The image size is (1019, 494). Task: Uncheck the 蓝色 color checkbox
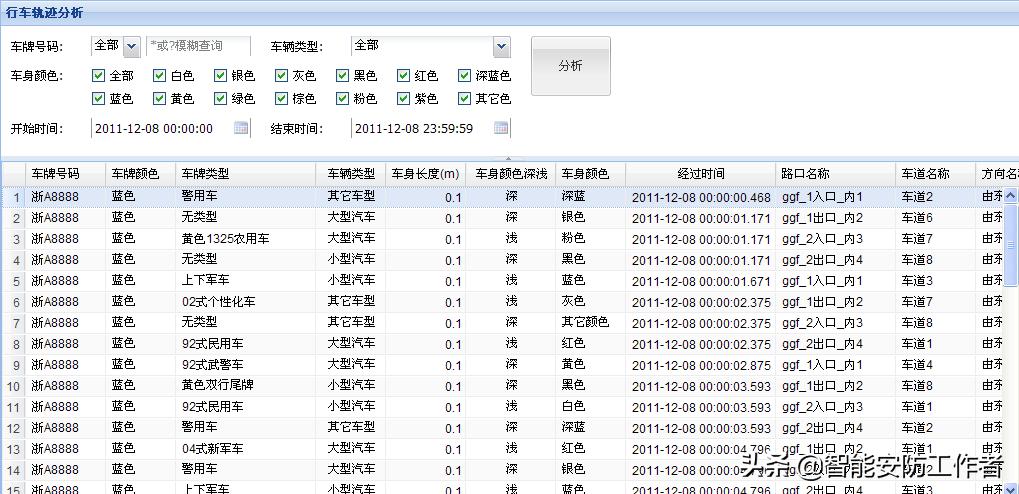(x=99, y=98)
